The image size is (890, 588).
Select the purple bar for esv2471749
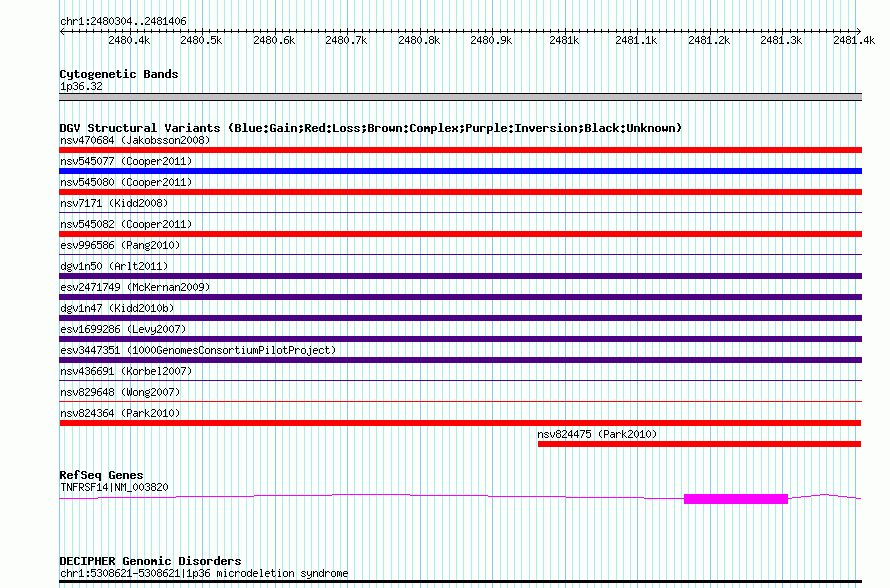tap(460, 297)
